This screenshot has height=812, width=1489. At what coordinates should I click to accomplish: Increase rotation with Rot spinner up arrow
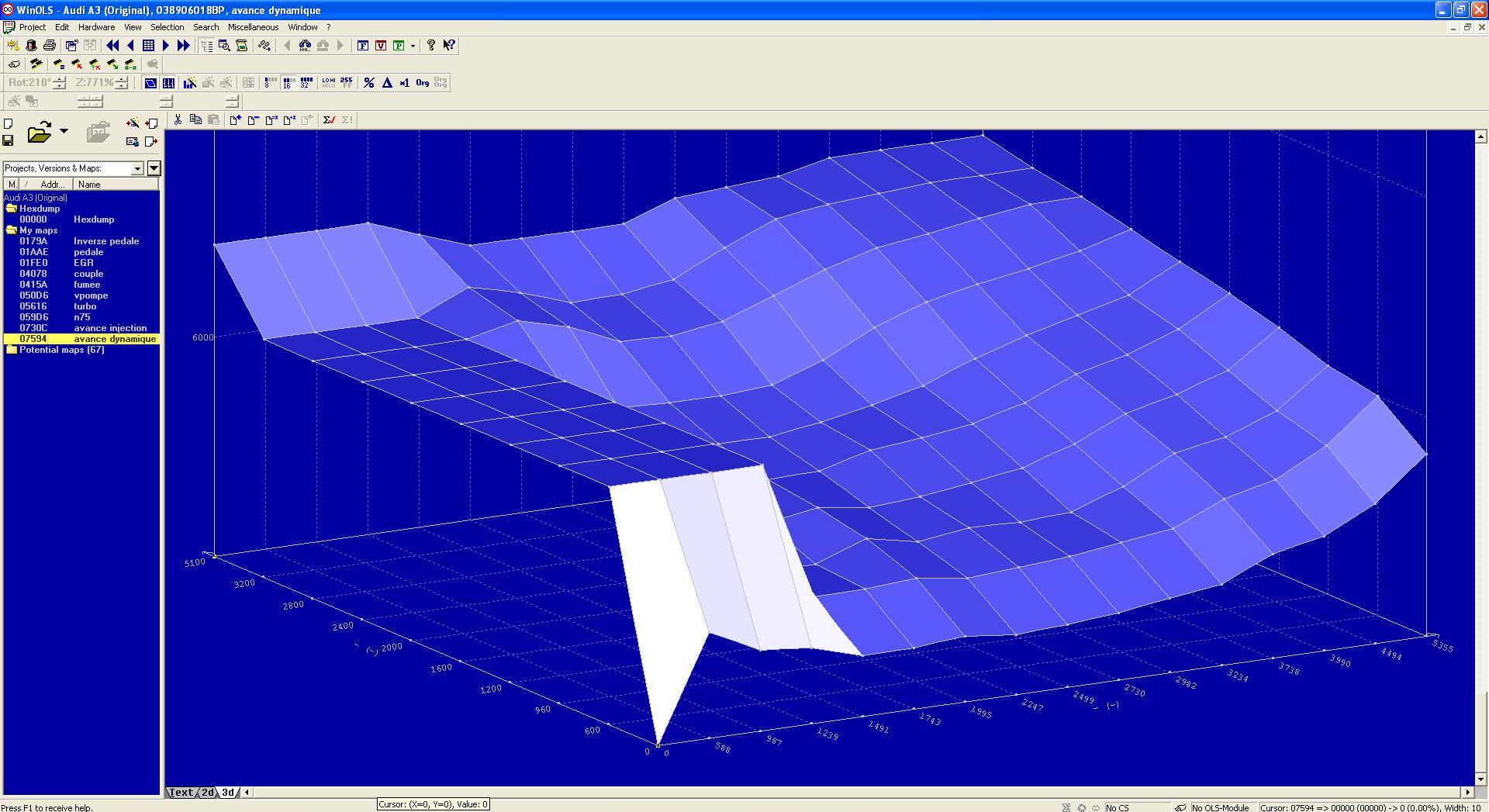(60, 79)
